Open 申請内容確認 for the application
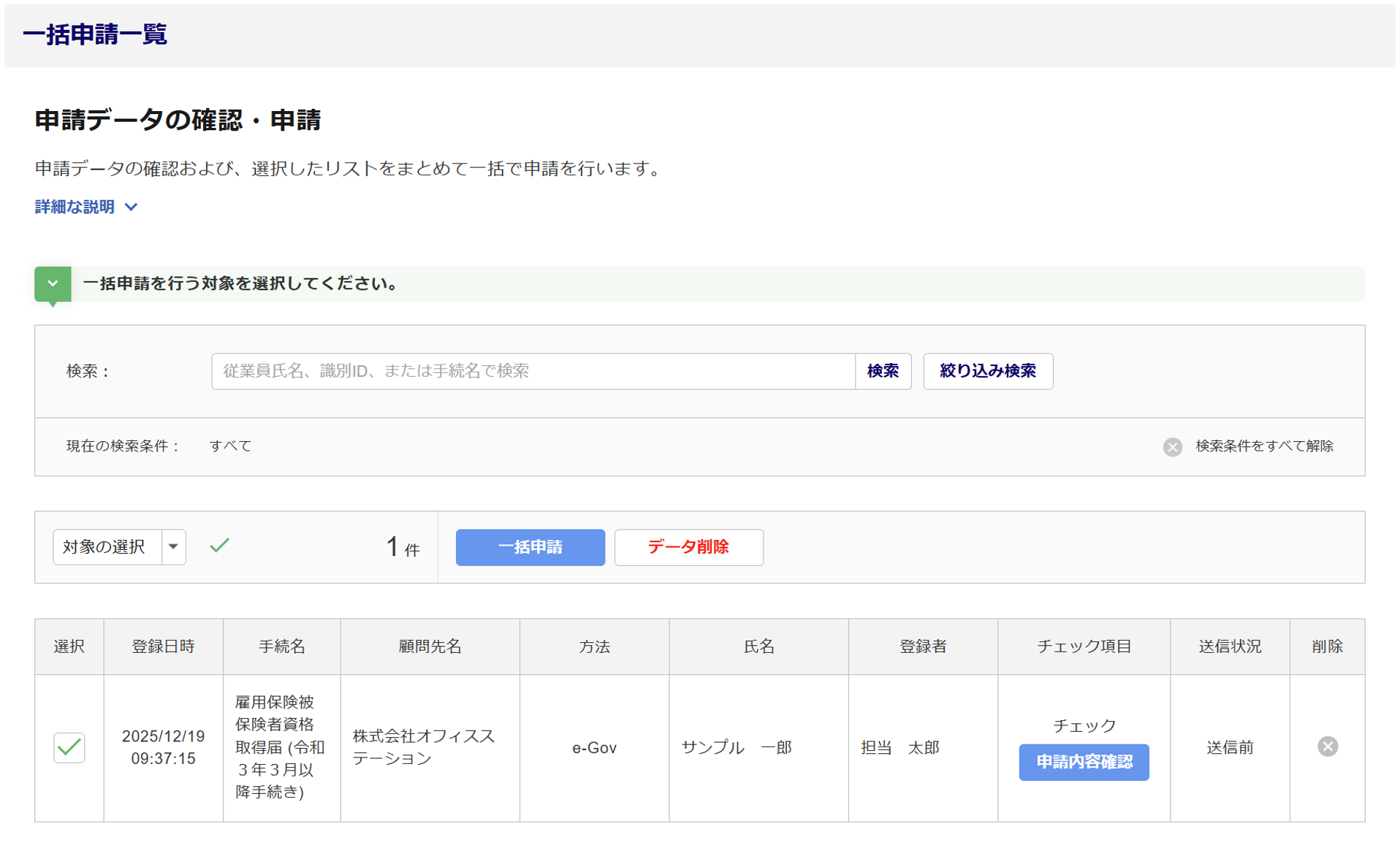1400x859 pixels. coord(1083,762)
